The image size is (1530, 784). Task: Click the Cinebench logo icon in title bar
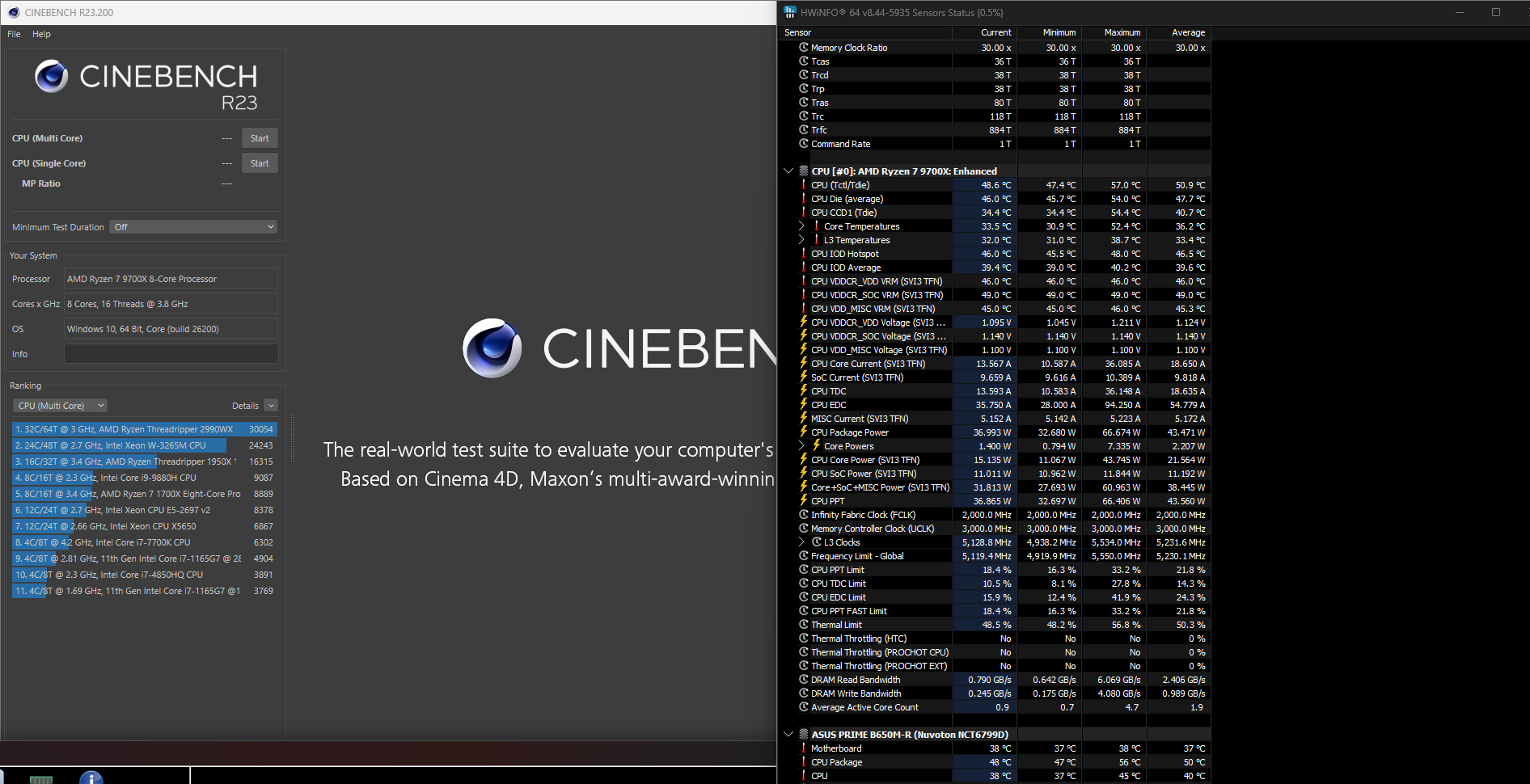(13, 12)
